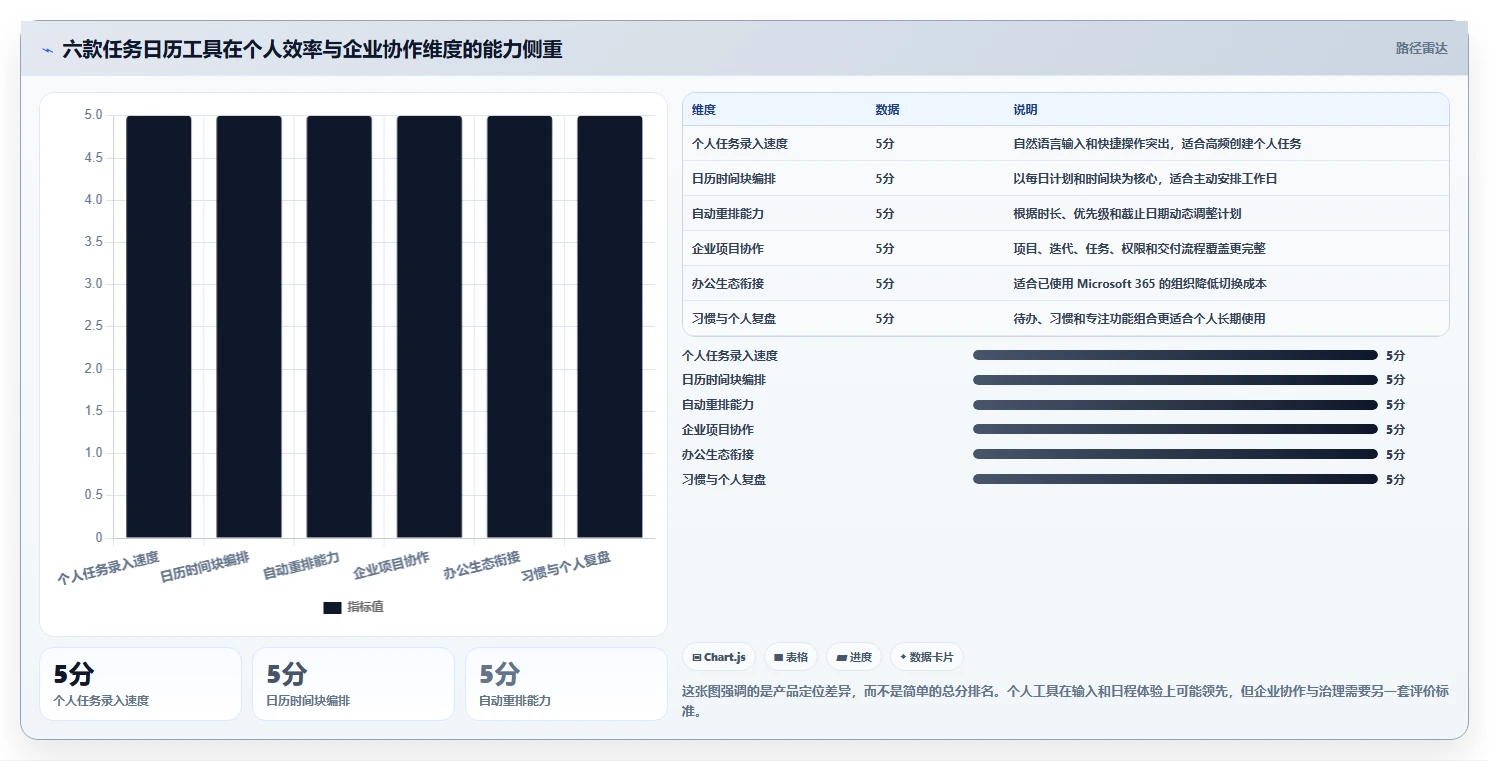
Task: Select 自动重排能力 cell in table
Action: coord(728,214)
